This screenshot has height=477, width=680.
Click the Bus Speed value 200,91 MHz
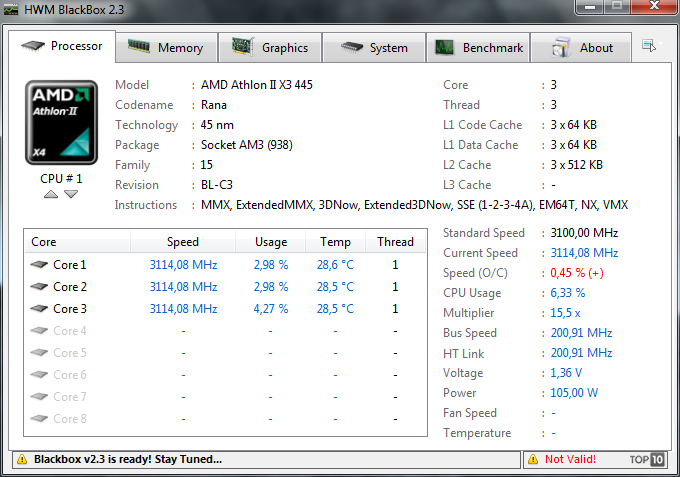tap(581, 333)
